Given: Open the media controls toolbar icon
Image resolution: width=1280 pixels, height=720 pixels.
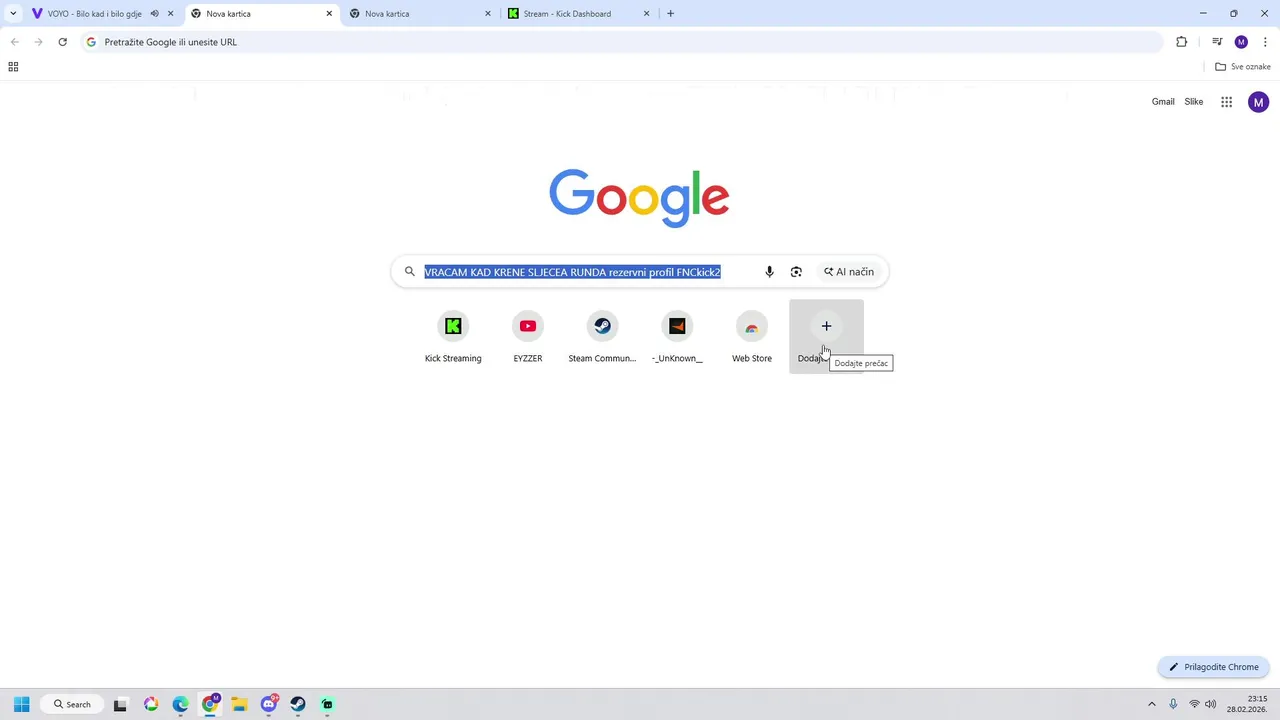Looking at the screenshot, I should [x=1217, y=42].
